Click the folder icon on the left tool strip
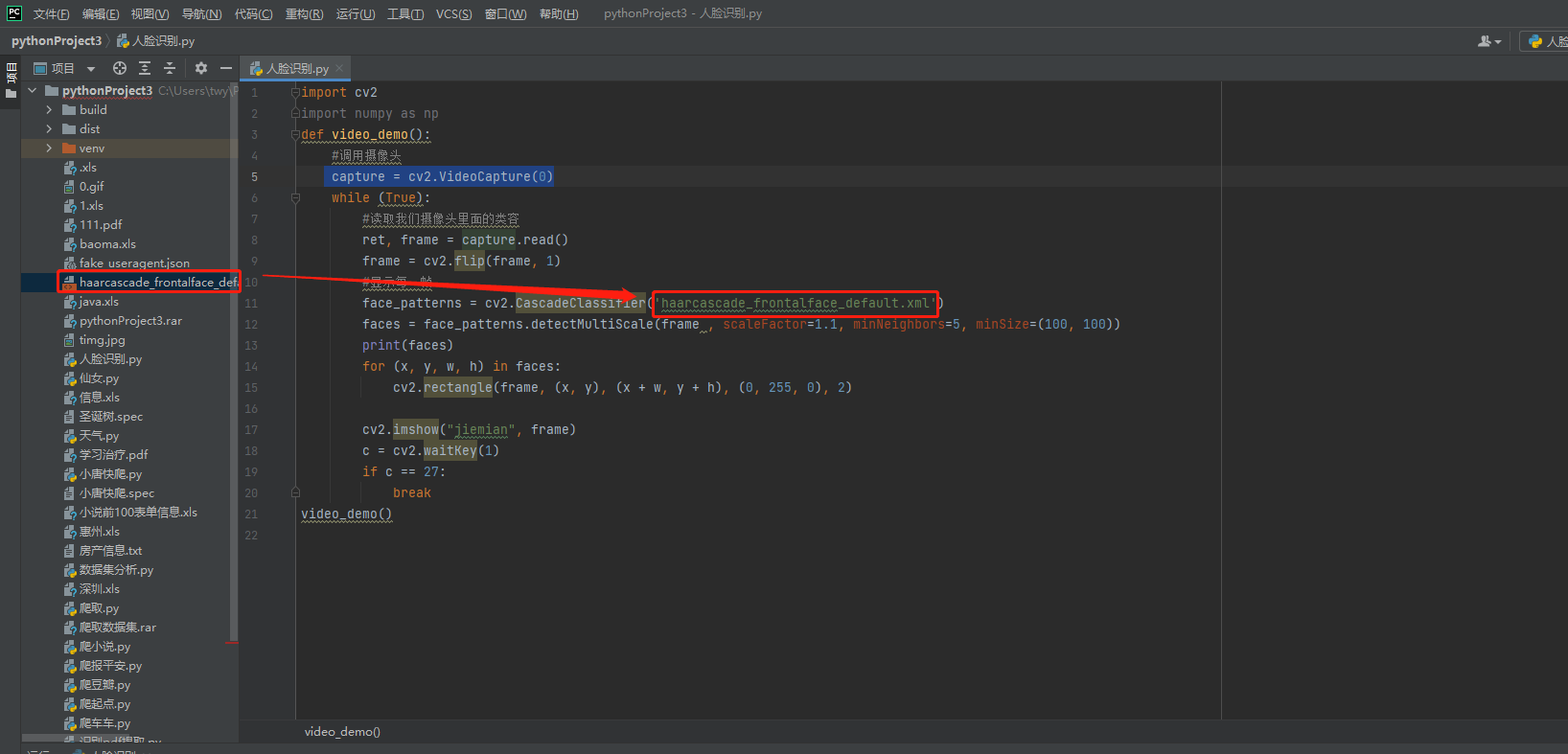The width and height of the screenshot is (1568, 754). [x=12, y=94]
